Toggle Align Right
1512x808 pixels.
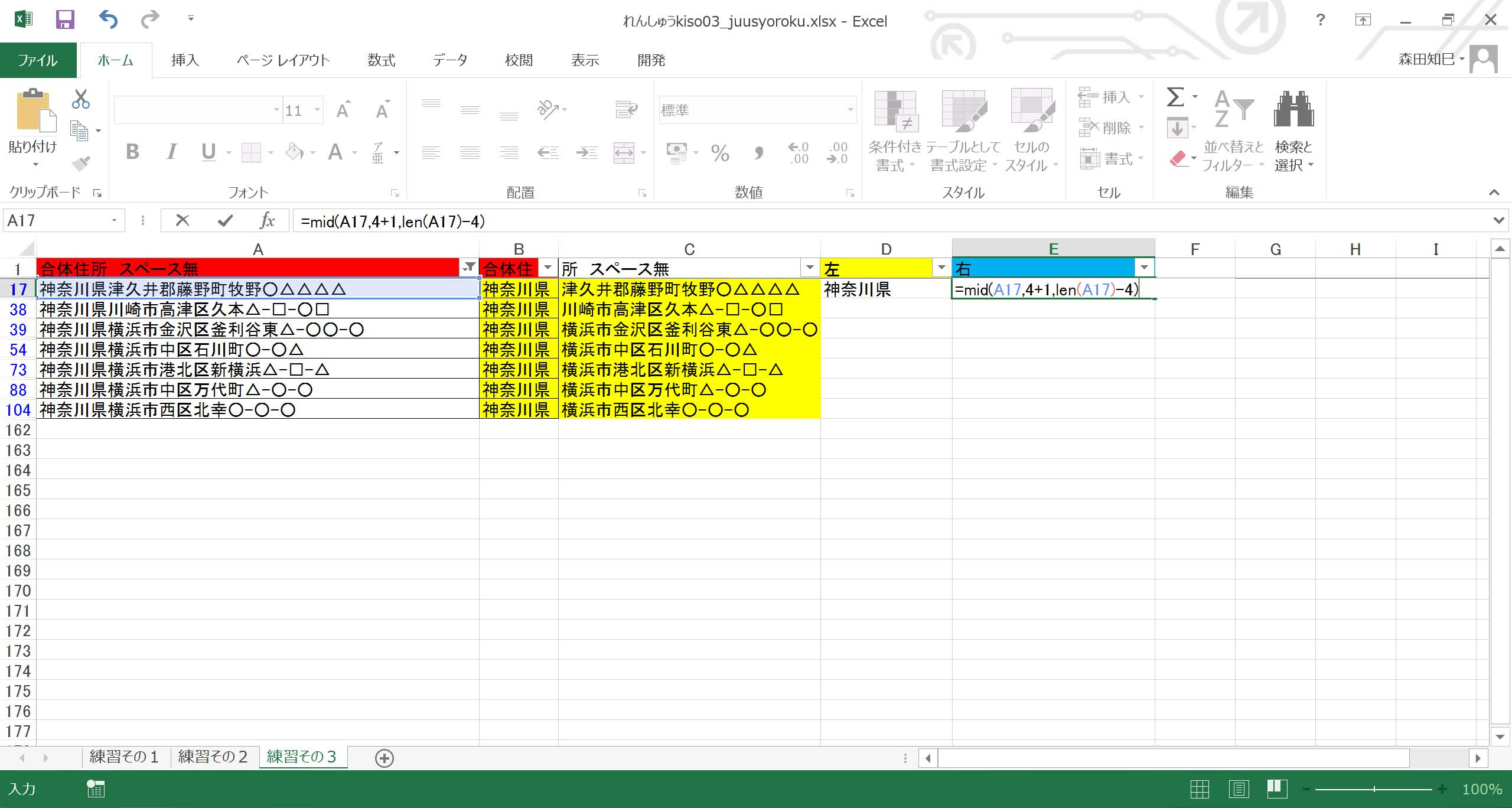[x=509, y=153]
